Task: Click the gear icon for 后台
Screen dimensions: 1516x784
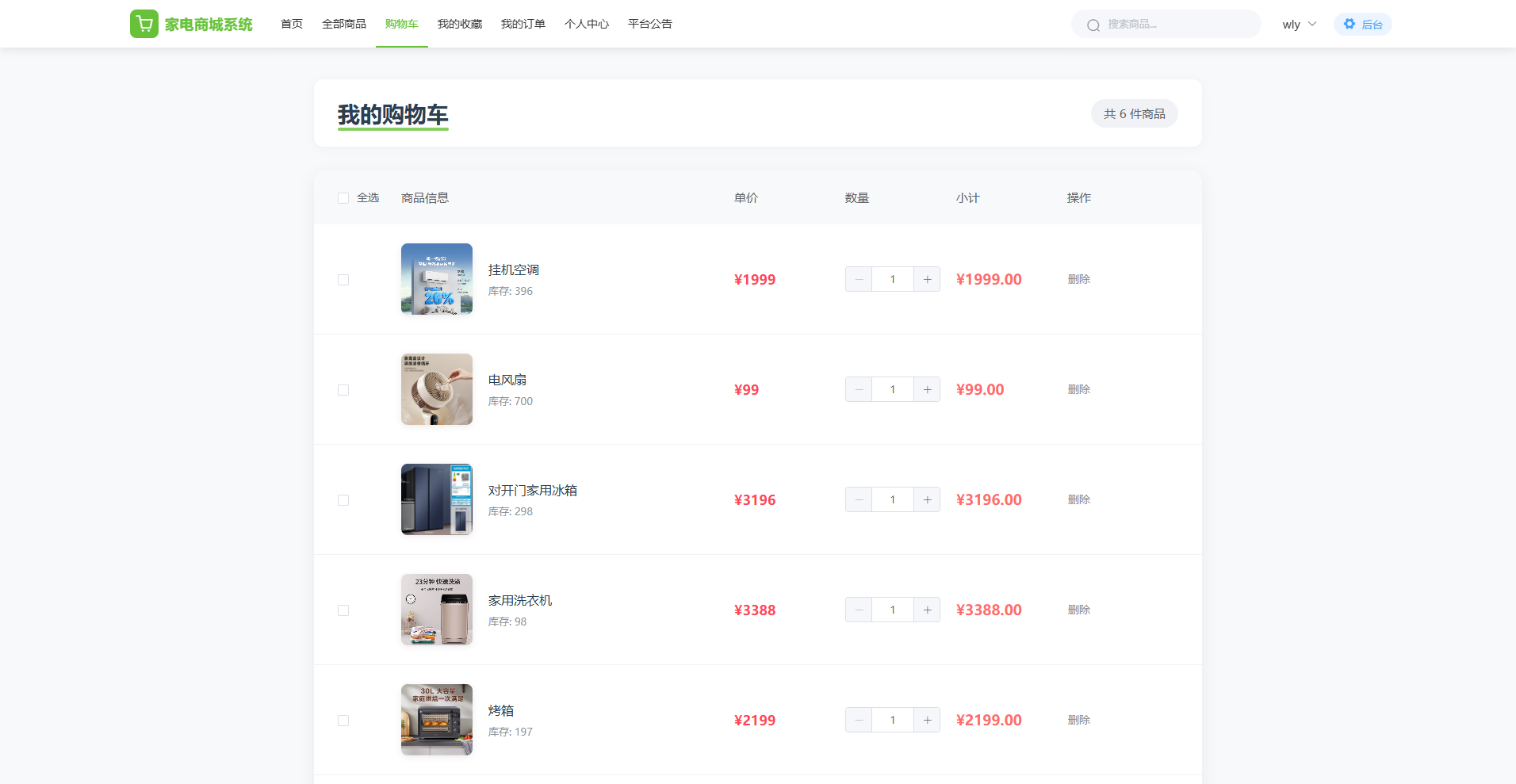Action: coord(1349,24)
